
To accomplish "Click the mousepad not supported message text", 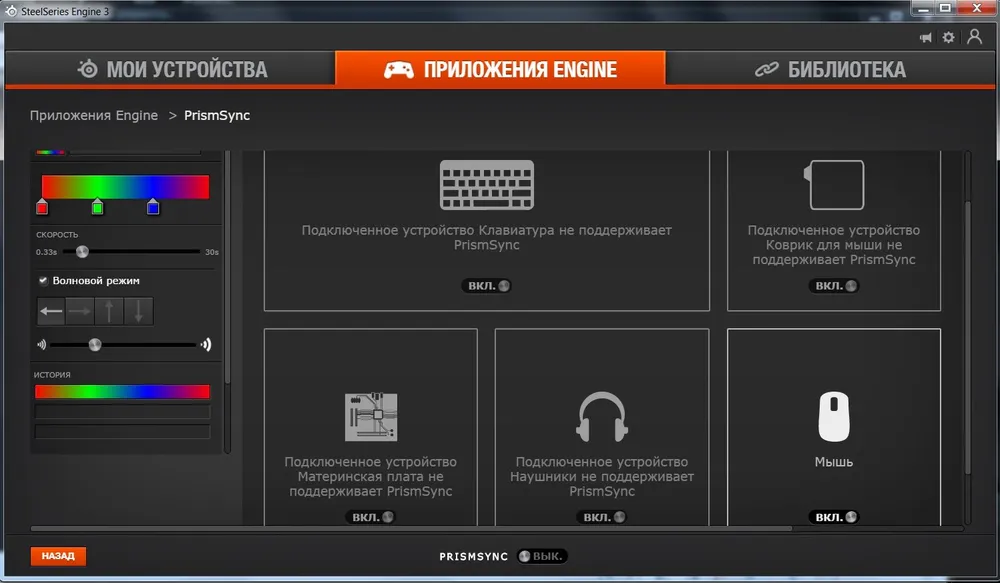I will 834,245.
